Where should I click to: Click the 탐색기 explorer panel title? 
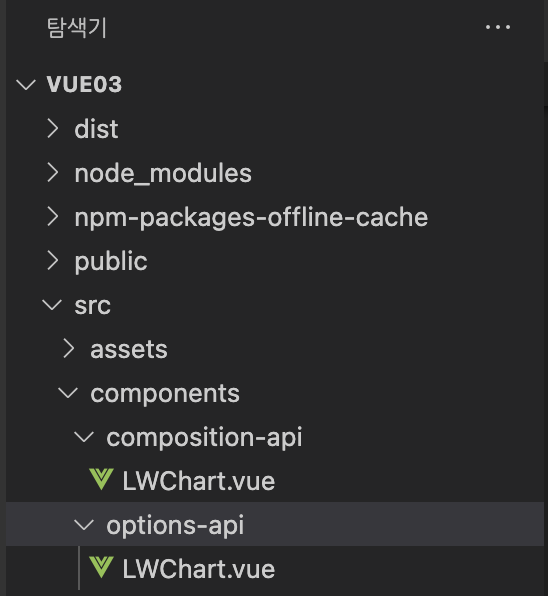point(77,27)
